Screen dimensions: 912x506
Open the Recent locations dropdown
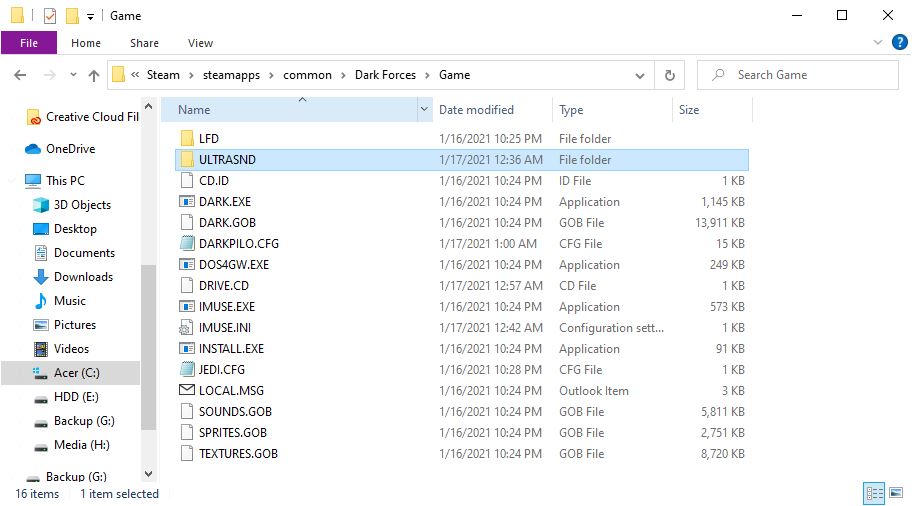(x=73, y=75)
